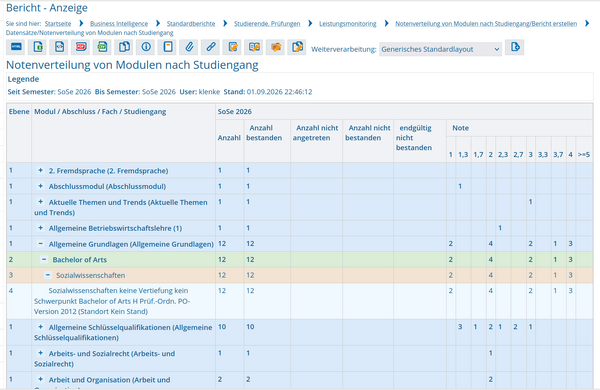Go to Startseite breadcrumb link
Viewport: 600px width, 390px height.
[58, 24]
